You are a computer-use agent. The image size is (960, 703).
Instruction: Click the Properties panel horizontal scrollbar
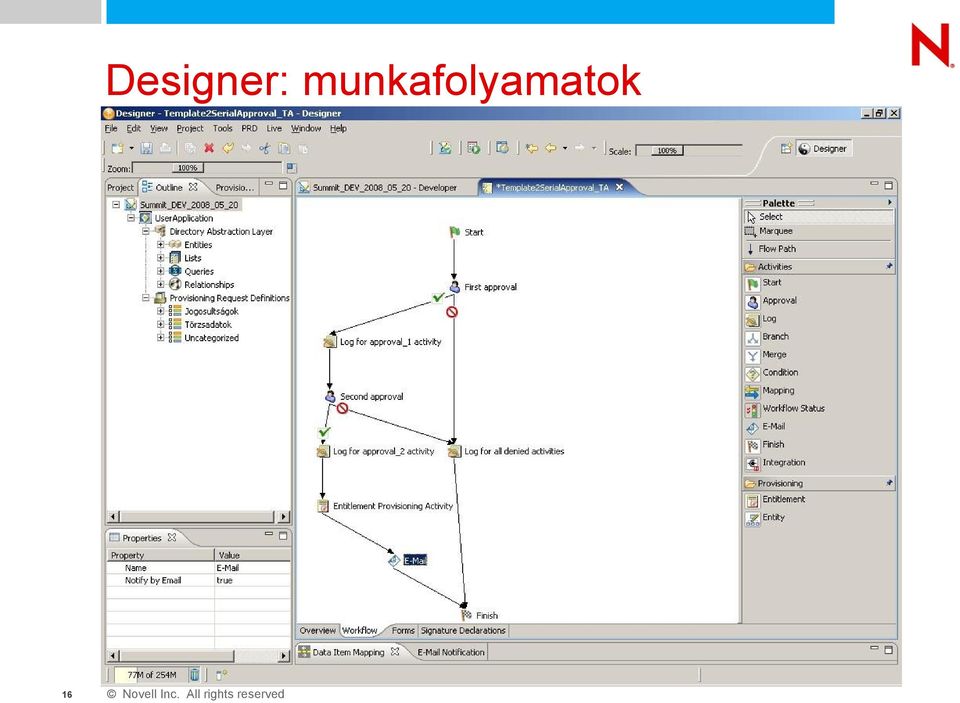(198, 656)
